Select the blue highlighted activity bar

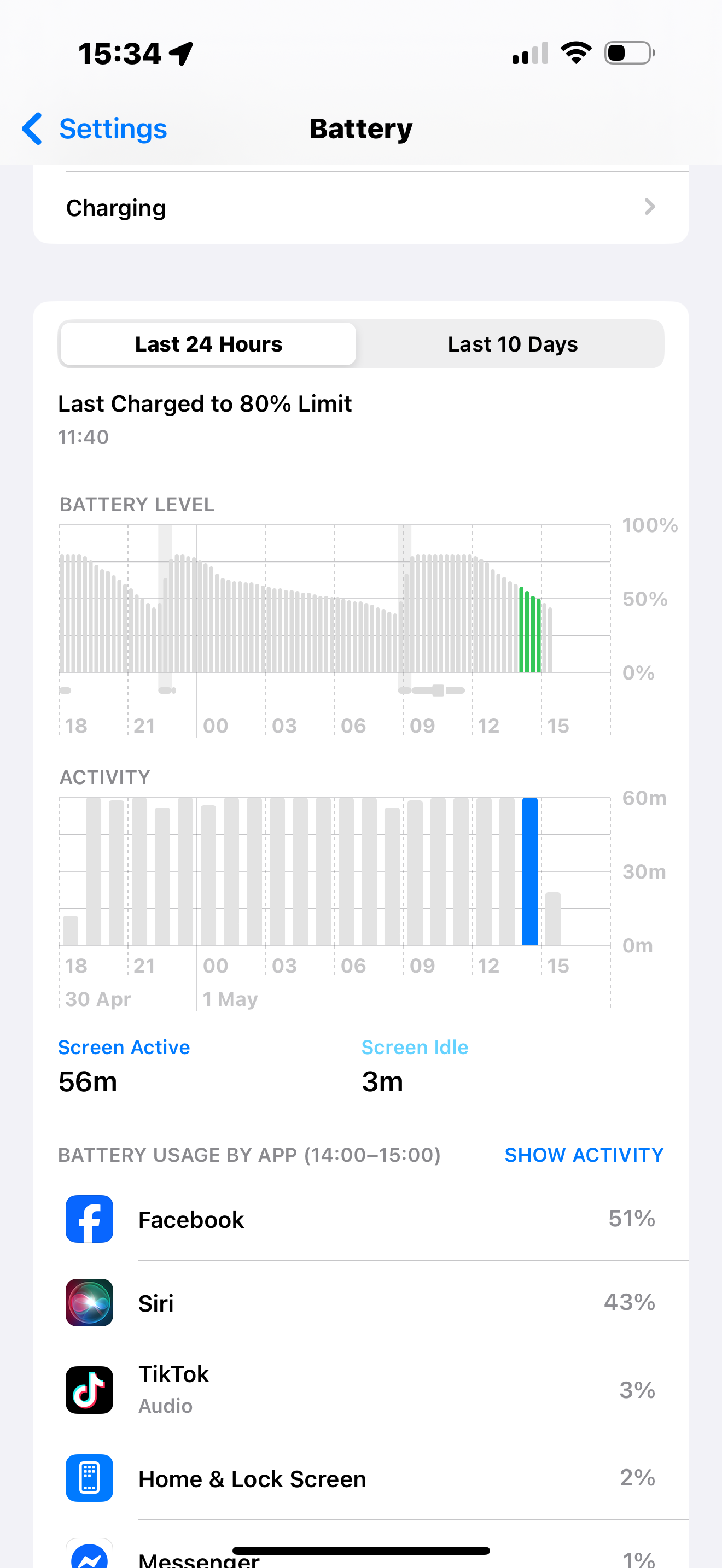point(529,871)
